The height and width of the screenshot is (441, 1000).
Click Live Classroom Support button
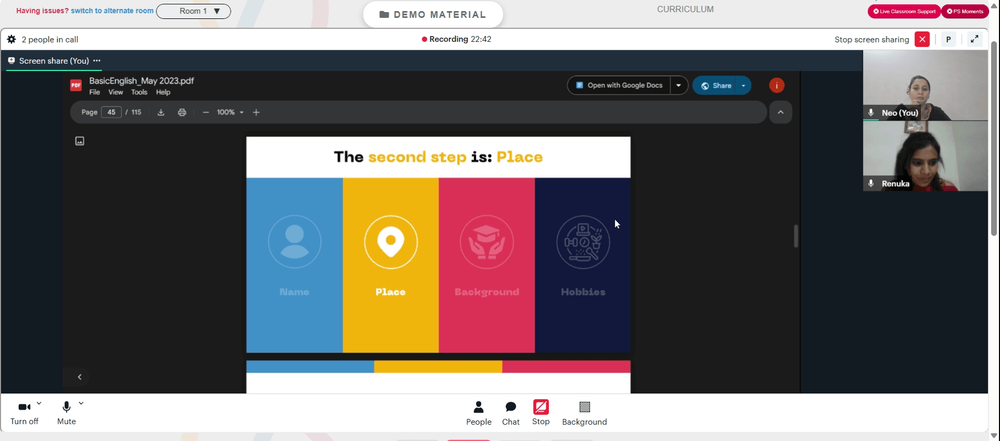(x=904, y=11)
